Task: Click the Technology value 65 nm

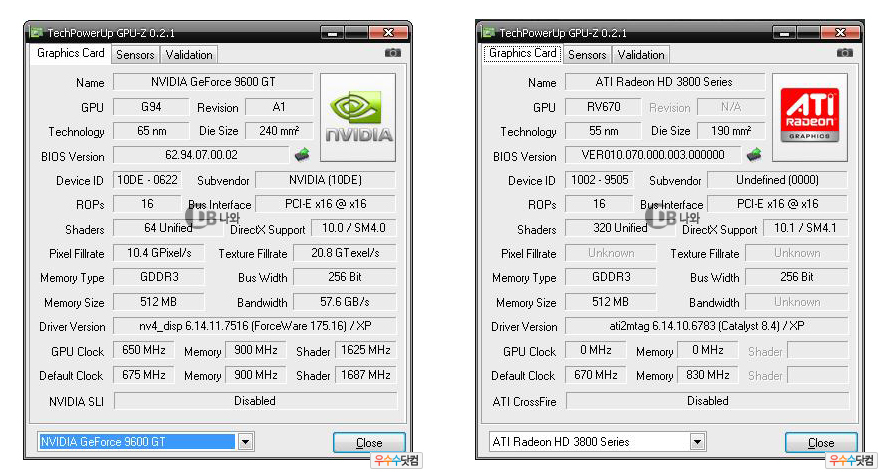Action: click(151, 131)
